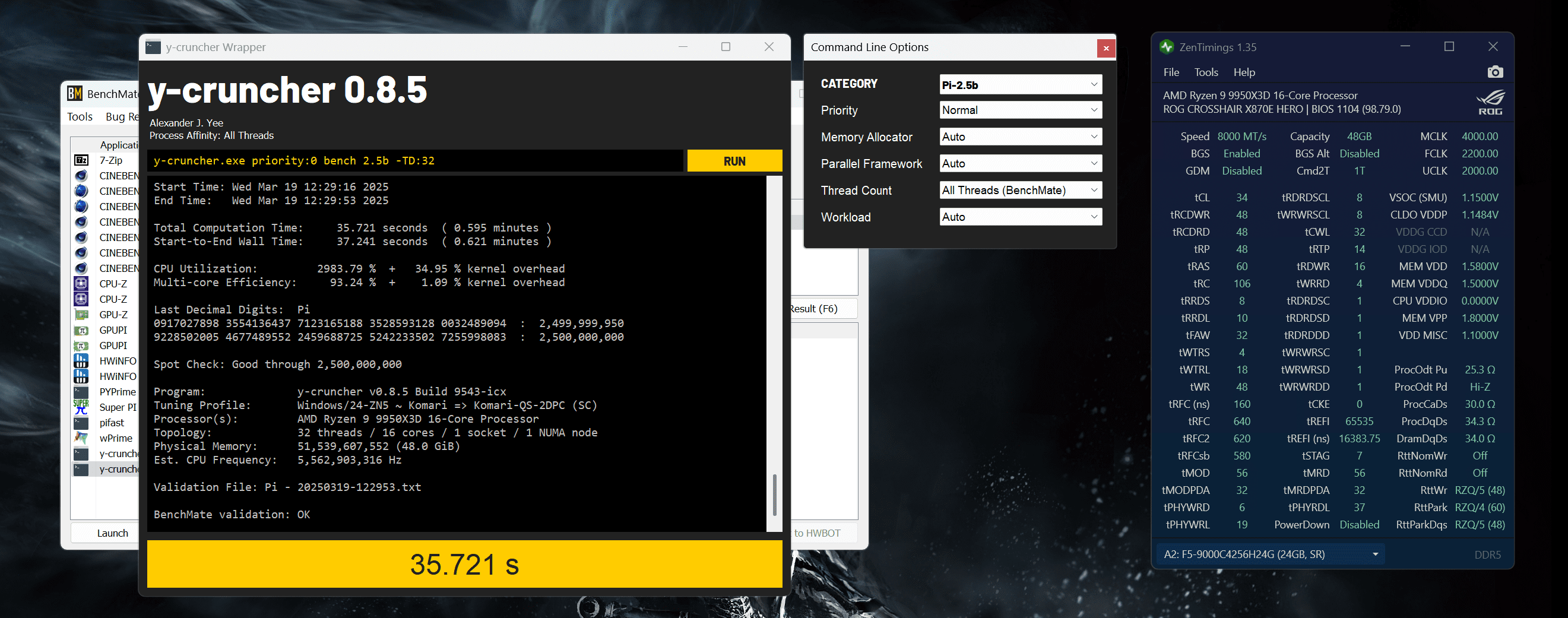
Task: Click the Super PI icon in BenchMate
Action: click(81, 407)
